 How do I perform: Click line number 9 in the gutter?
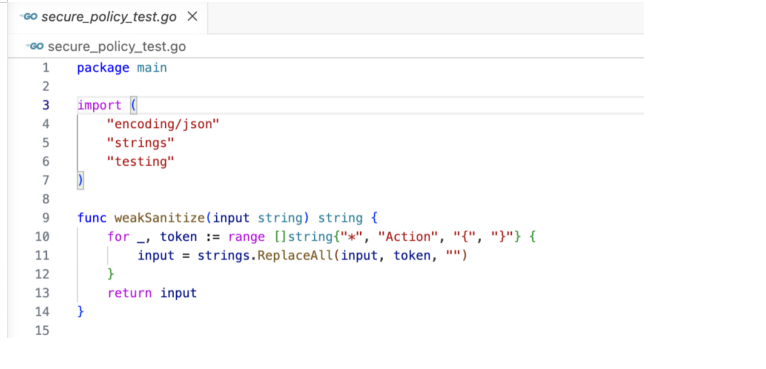(x=45, y=218)
